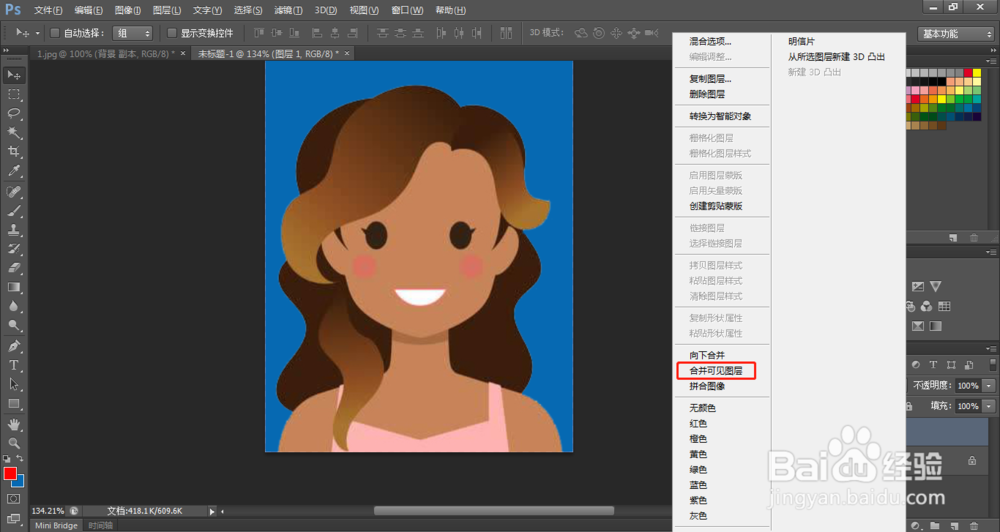Viewport: 1000px width, 532px height.
Task: Select the Rectangle shape tool
Action: tap(13, 404)
